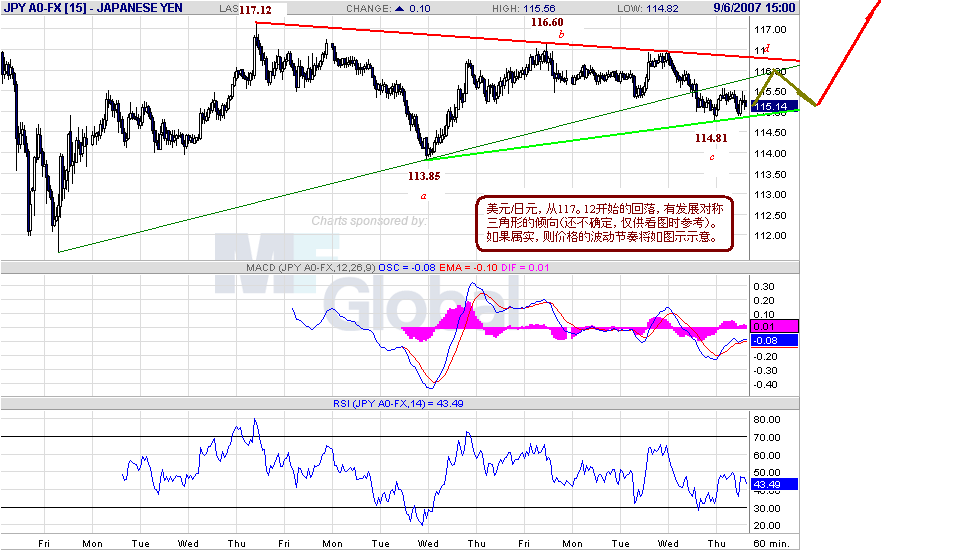Viewport: 957px width, 550px height.
Task: Click the 80.00 label on RSI axis
Action: pos(767,419)
